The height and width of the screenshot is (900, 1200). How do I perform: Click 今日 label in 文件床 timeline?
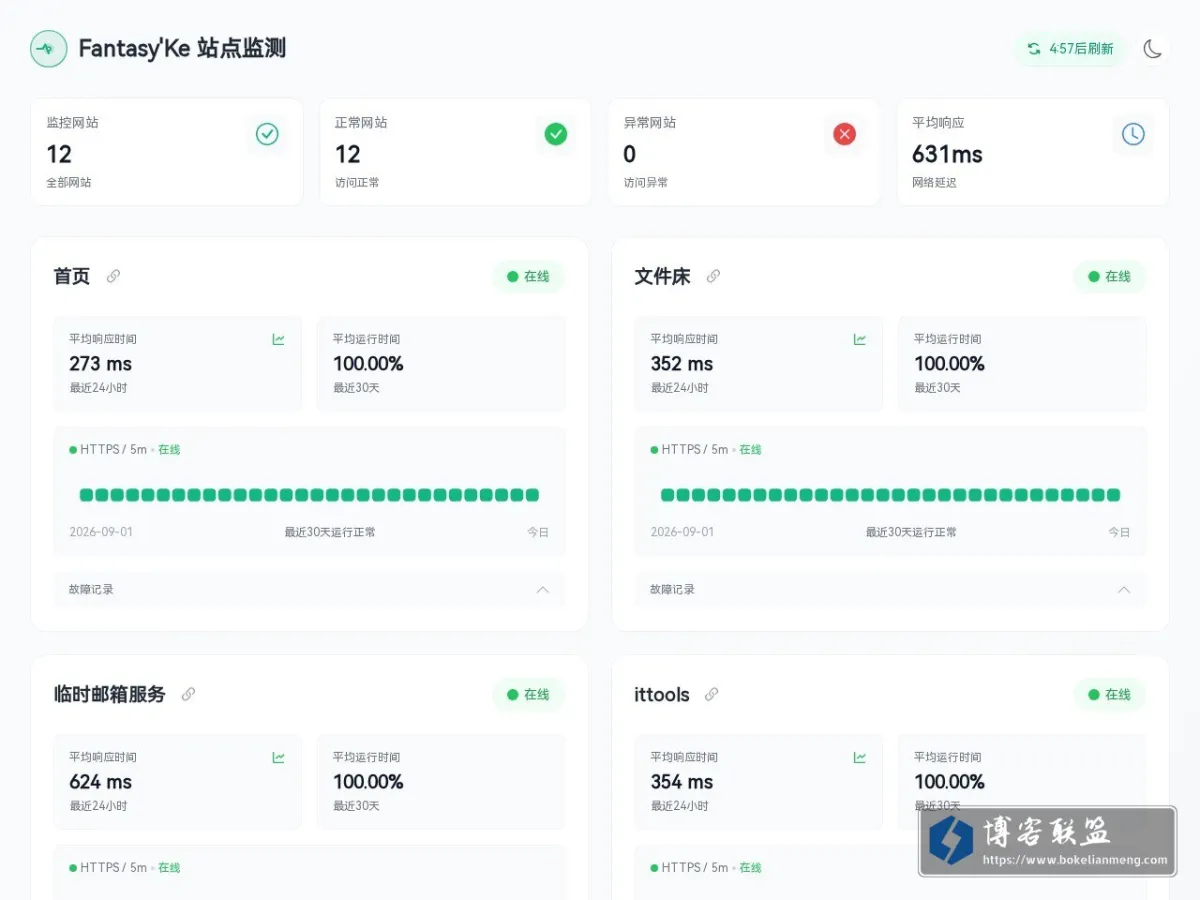[x=1119, y=532]
